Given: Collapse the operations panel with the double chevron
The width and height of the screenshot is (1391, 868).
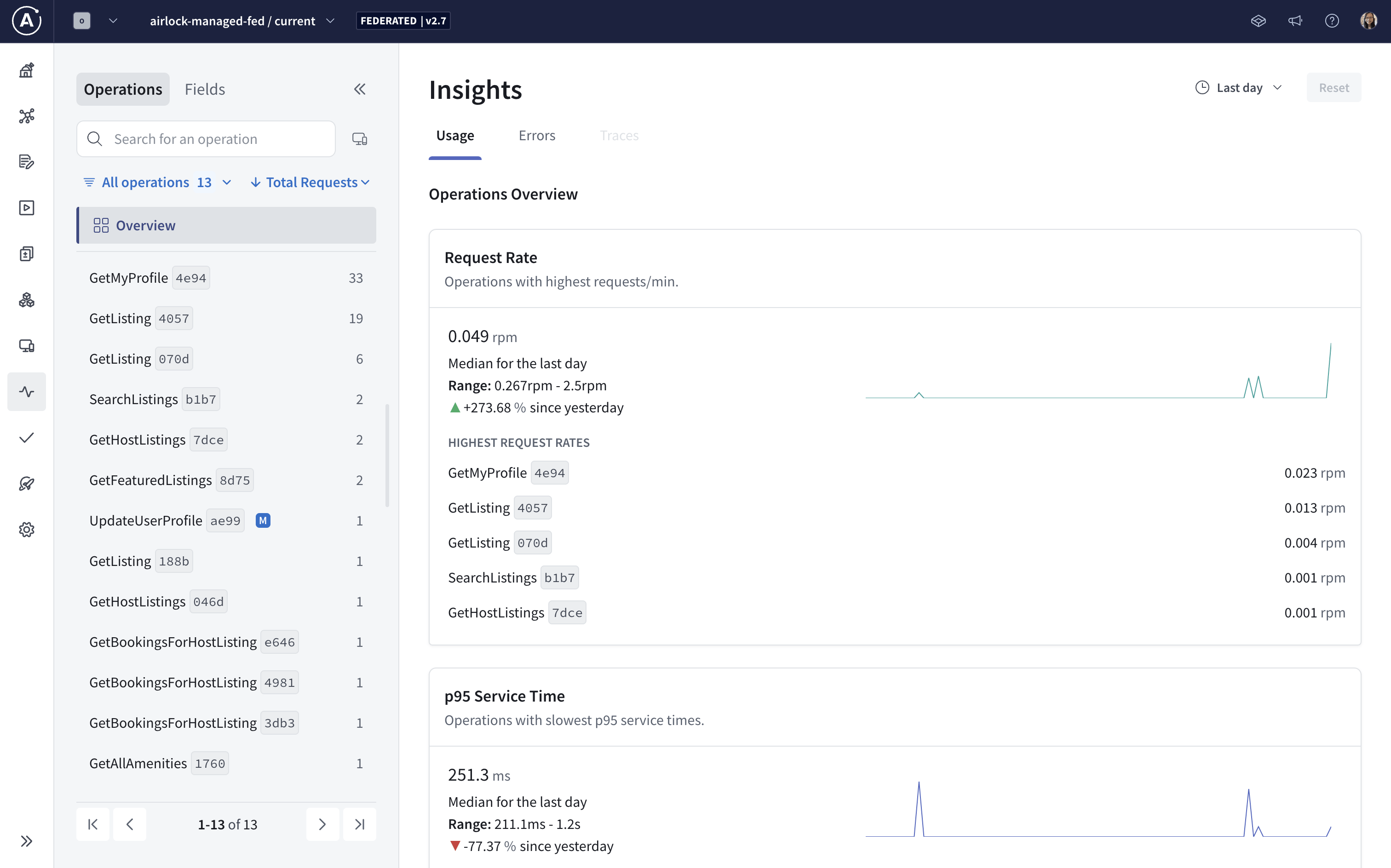Looking at the screenshot, I should point(361,89).
